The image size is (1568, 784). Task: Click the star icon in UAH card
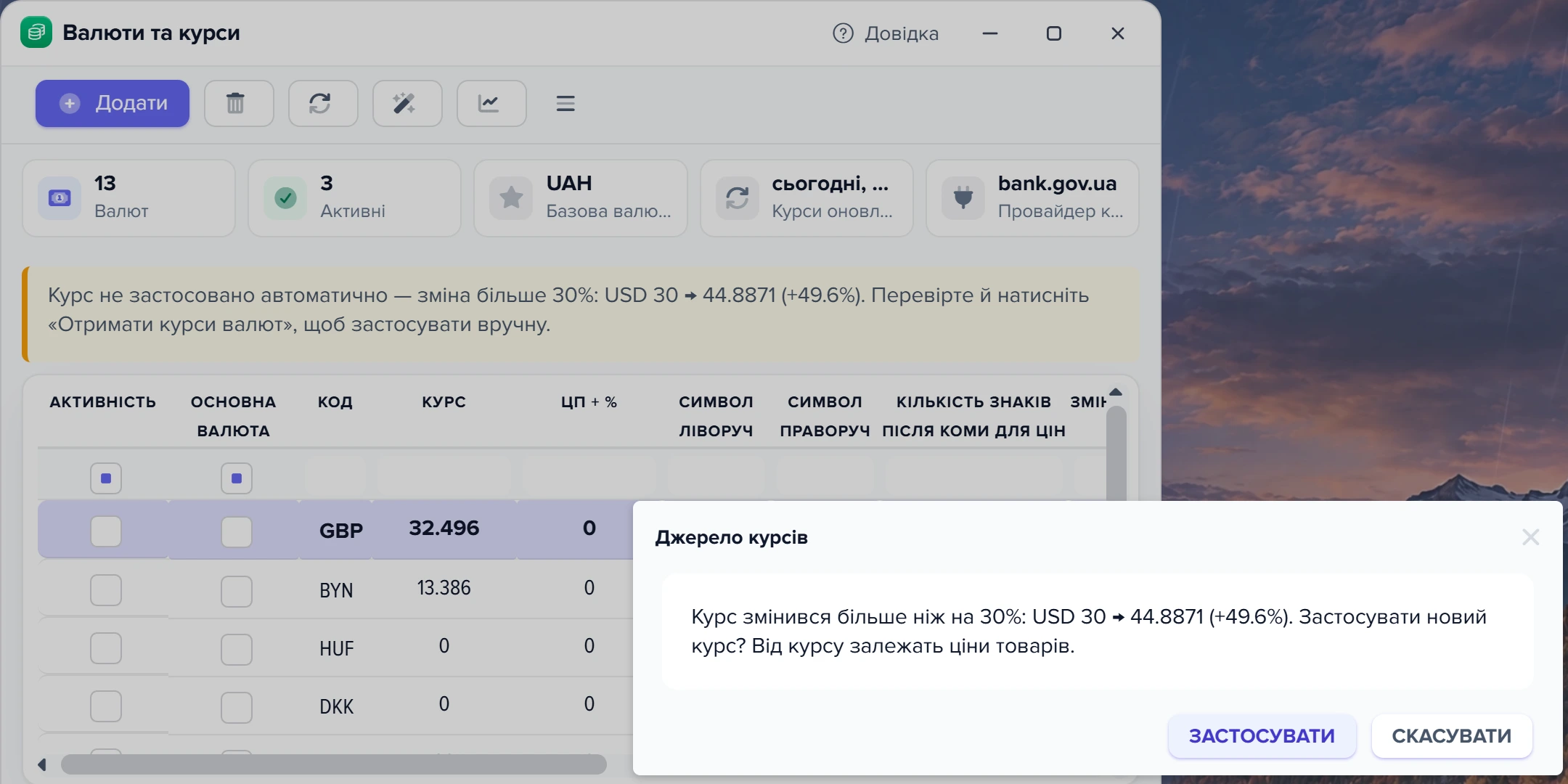pos(511,197)
